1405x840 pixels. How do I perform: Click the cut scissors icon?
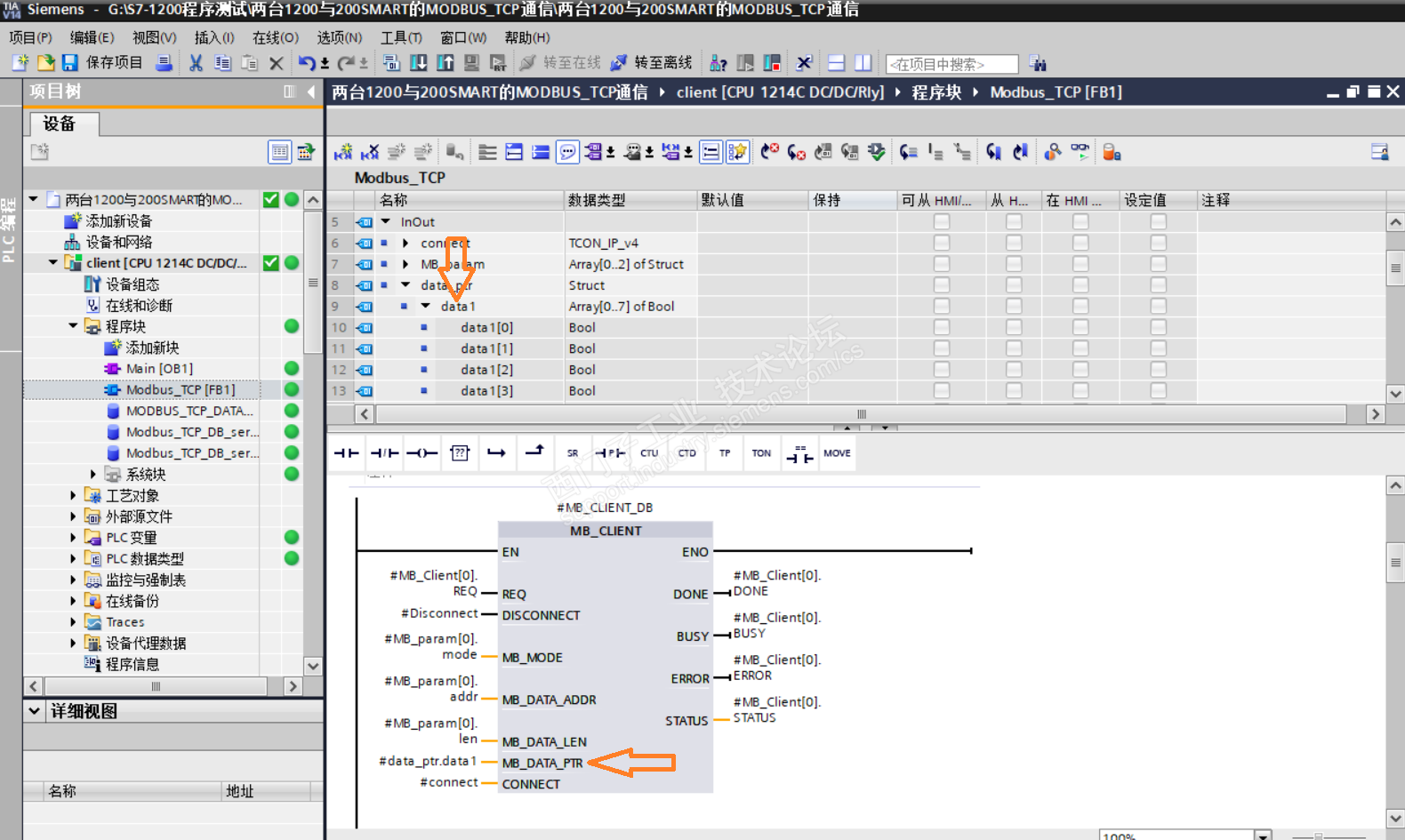point(196,63)
